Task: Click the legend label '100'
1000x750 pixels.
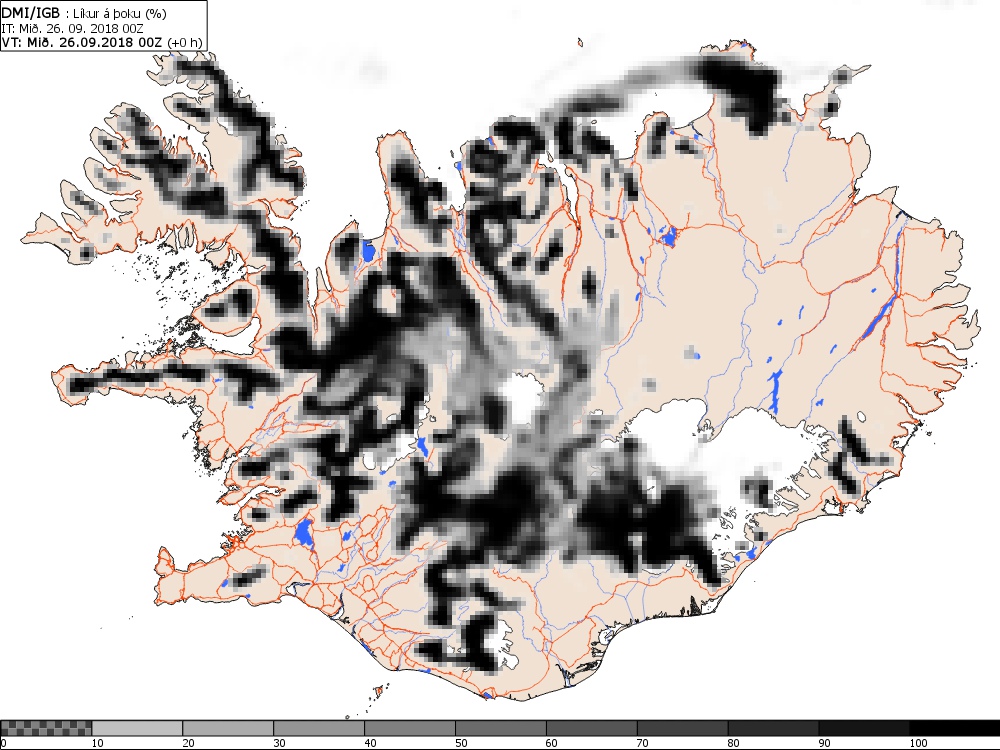Action: click(918, 743)
